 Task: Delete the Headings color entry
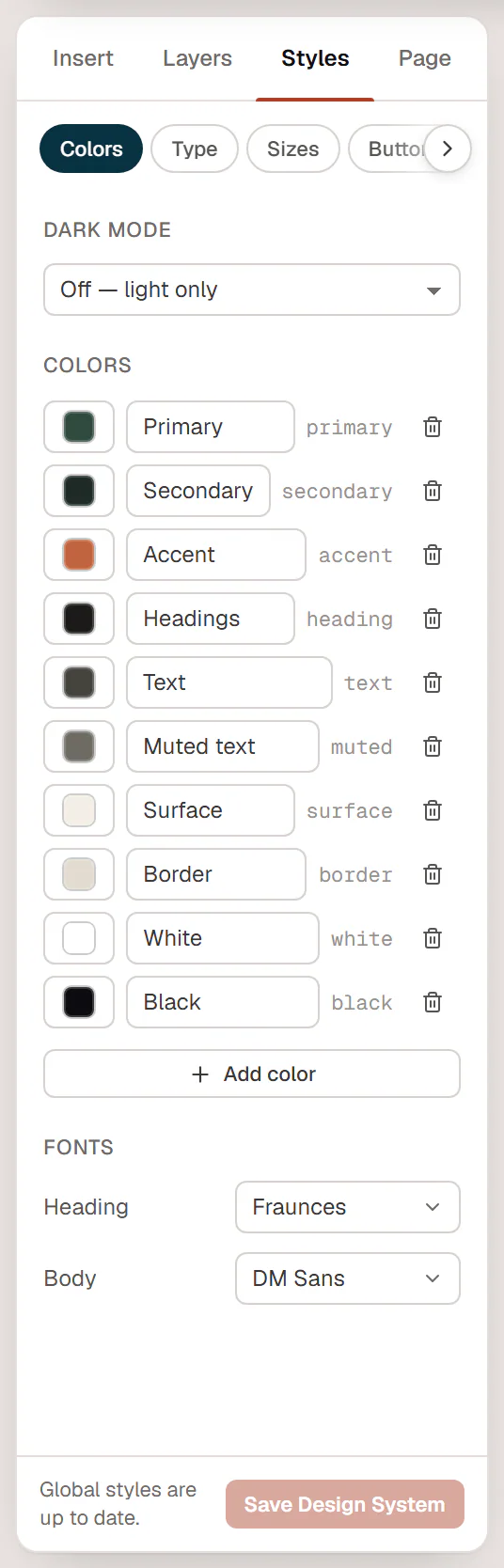(x=433, y=619)
